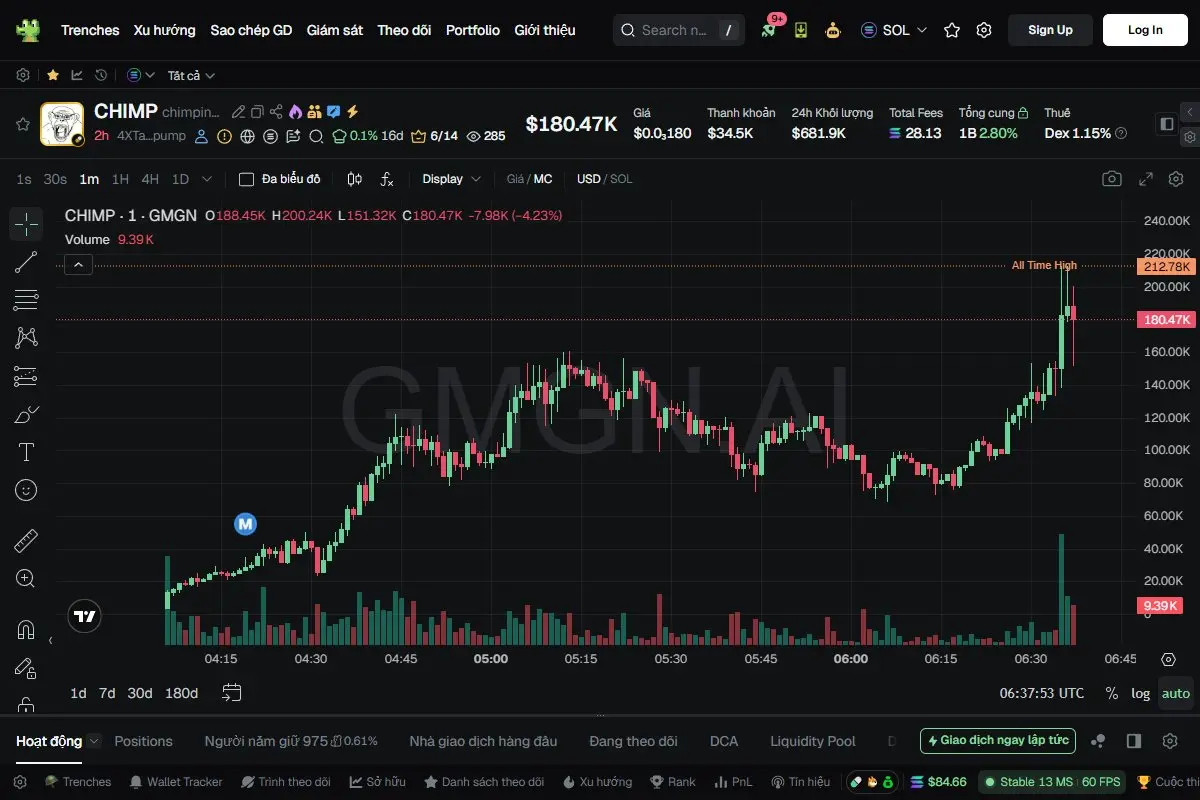
Task: Select the zoom in tool
Action: click(x=26, y=578)
